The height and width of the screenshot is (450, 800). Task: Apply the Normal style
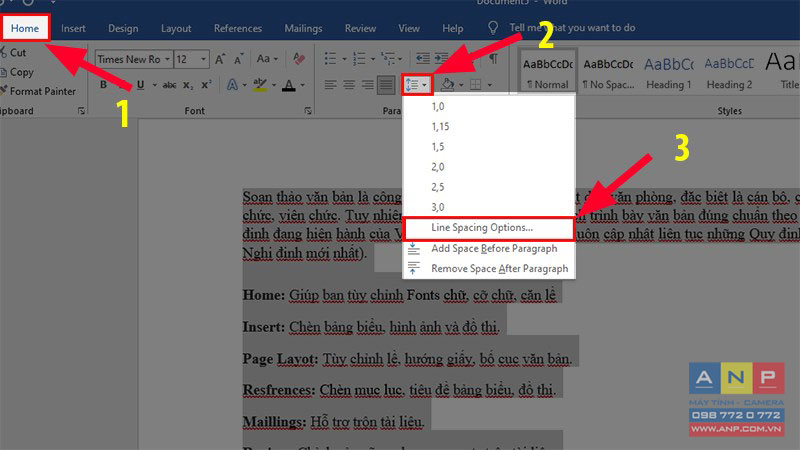548,72
